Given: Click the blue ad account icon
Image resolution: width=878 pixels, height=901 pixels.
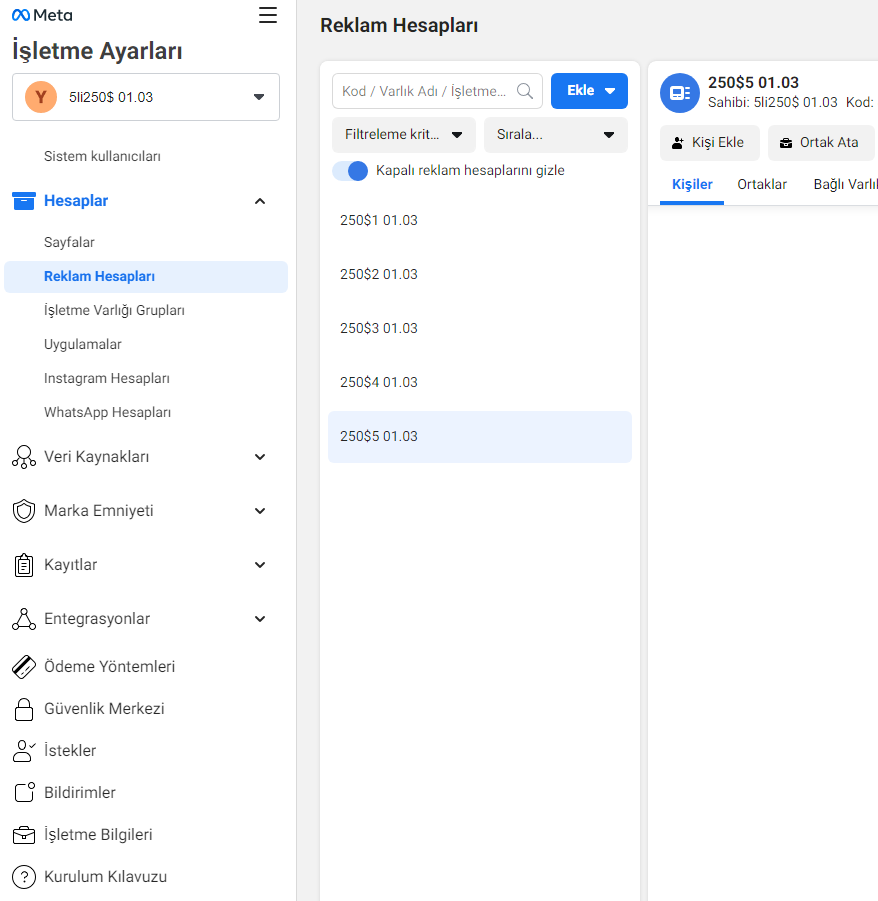Looking at the screenshot, I should 680,93.
